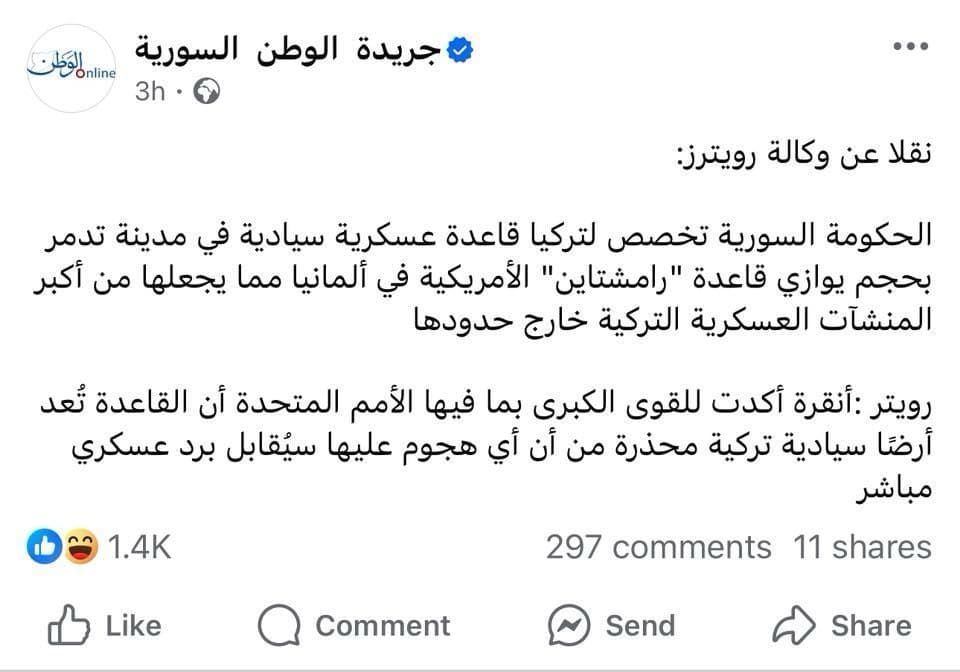Click the 297 comments count

[x=657, y=546]
